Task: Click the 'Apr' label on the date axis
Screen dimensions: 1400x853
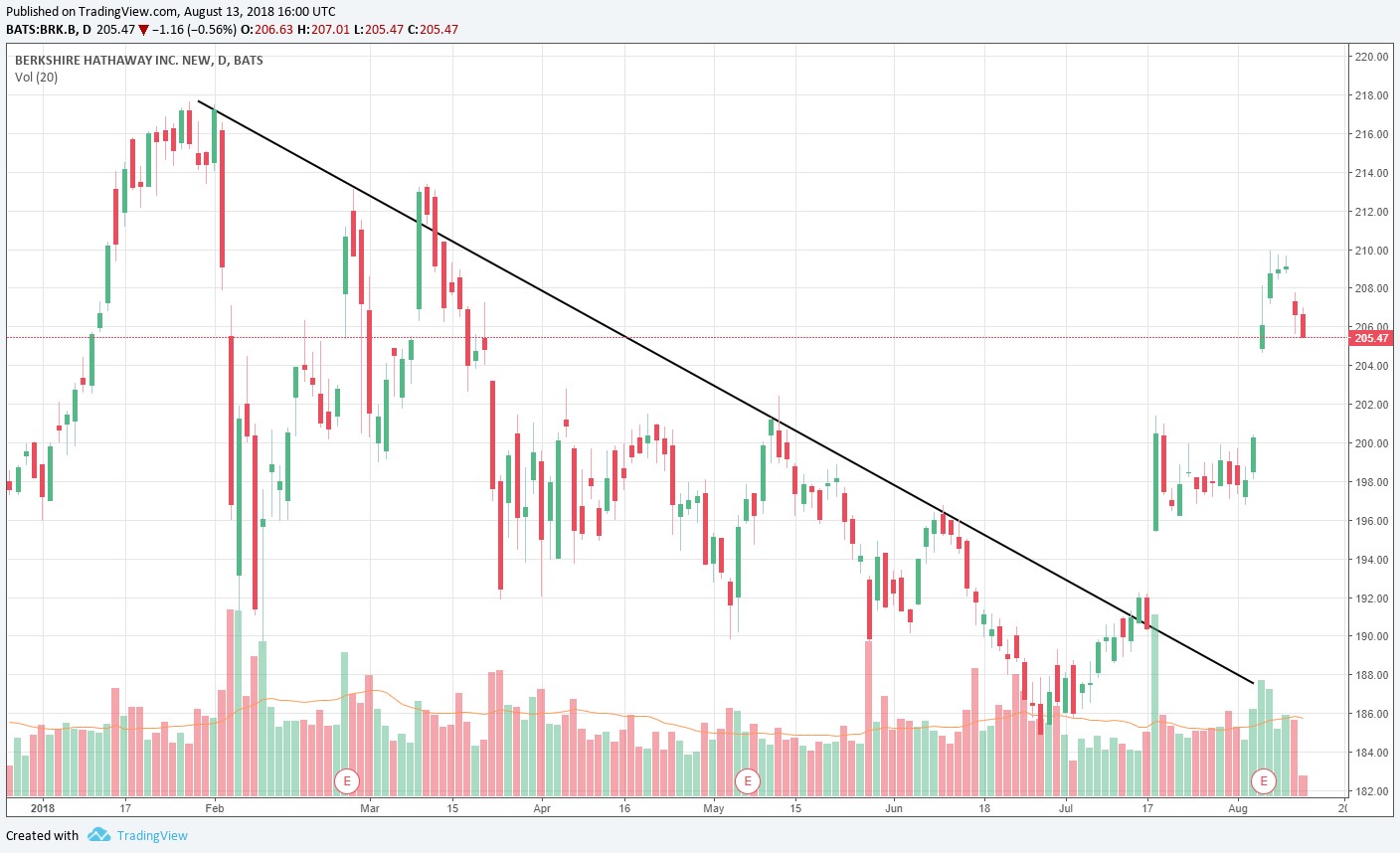Action: click(x=542, y=808)
